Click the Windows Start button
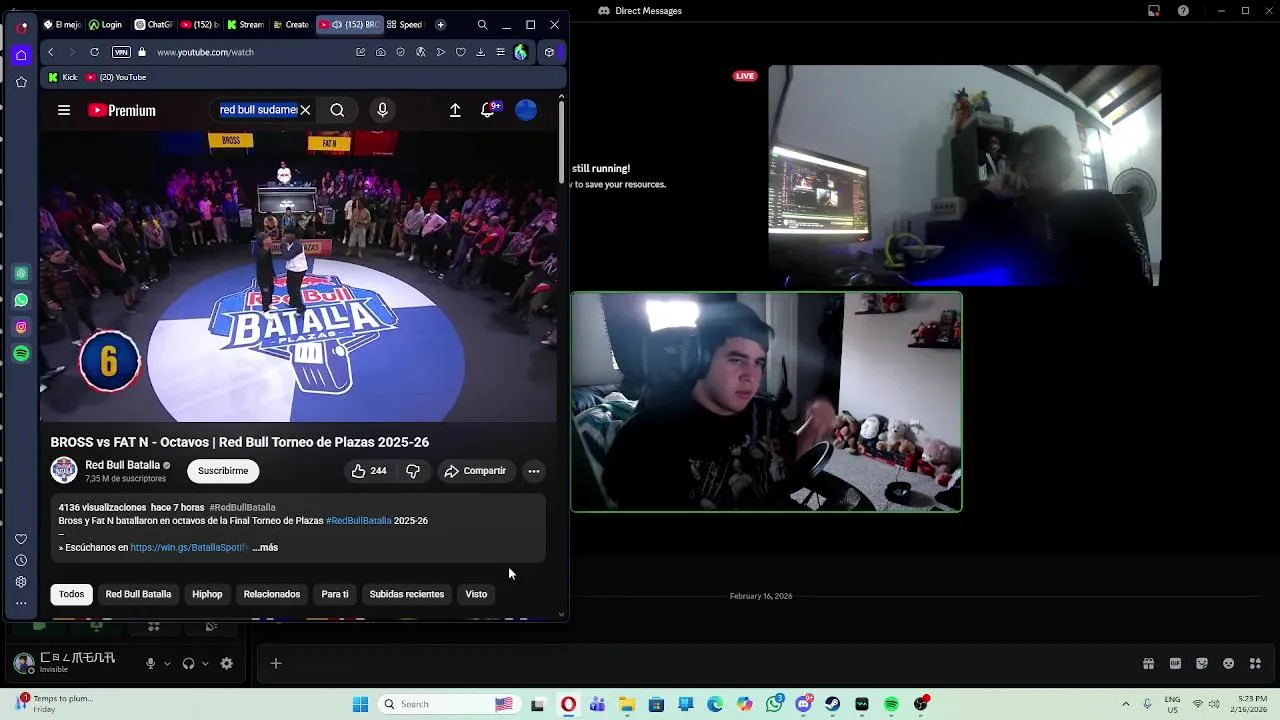 pos(361,704)
